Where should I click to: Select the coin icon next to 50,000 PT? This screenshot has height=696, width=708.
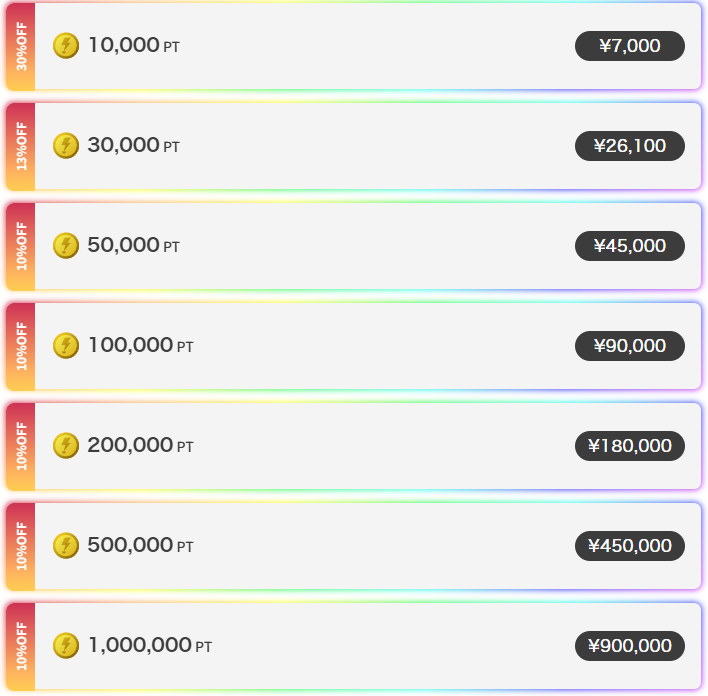click(x=66, y=246)
